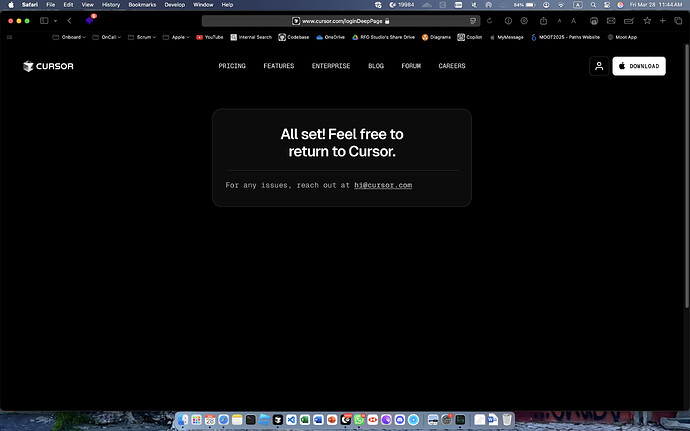
Task: Open RFG Studio's Share Drive bookmark
Action: [383, 37]
